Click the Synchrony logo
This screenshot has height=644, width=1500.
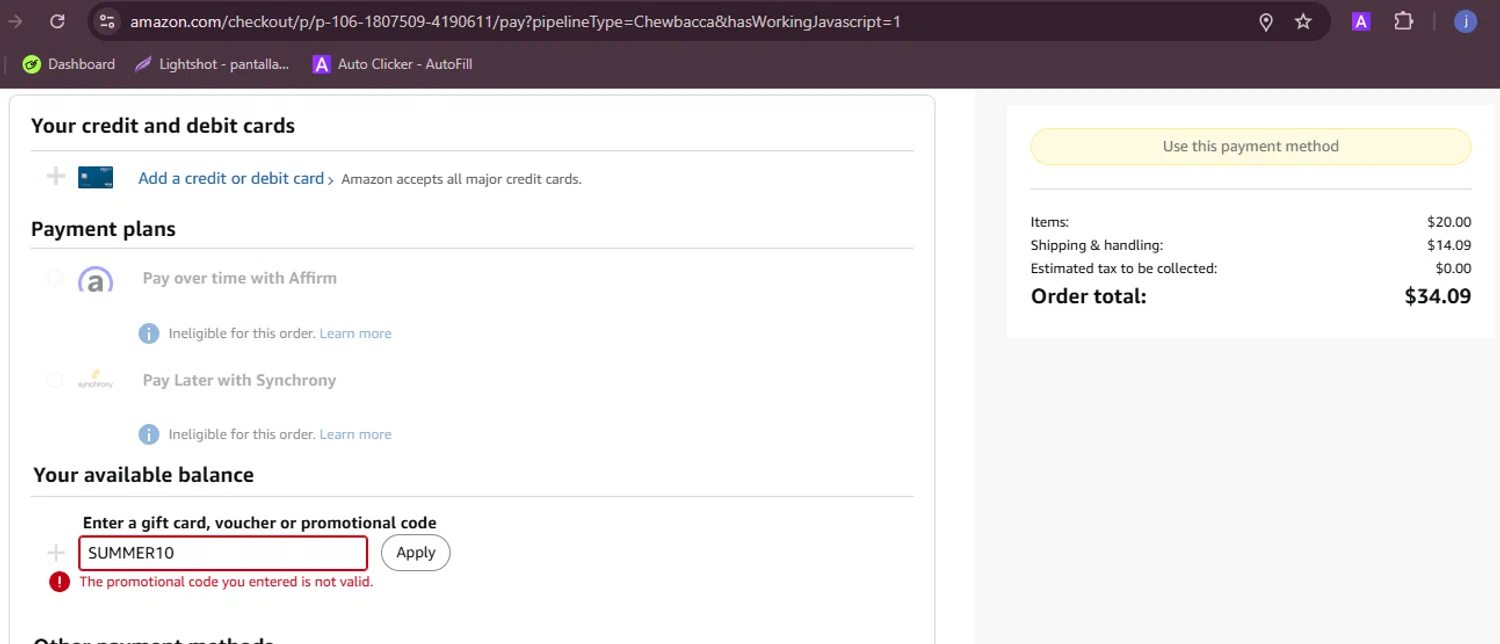pos(95,380)
